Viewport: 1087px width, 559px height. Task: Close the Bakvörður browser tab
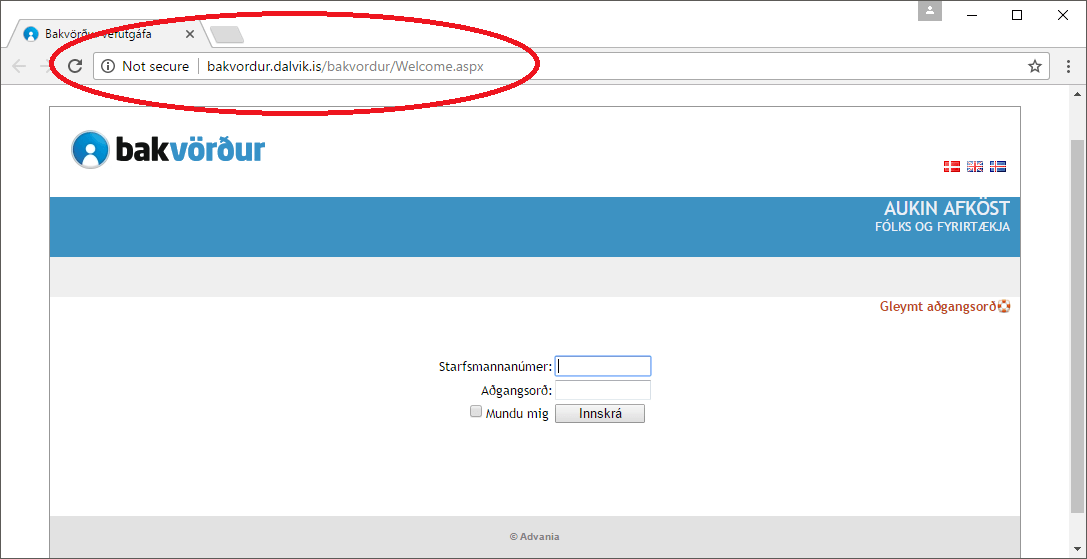(190, 34)
